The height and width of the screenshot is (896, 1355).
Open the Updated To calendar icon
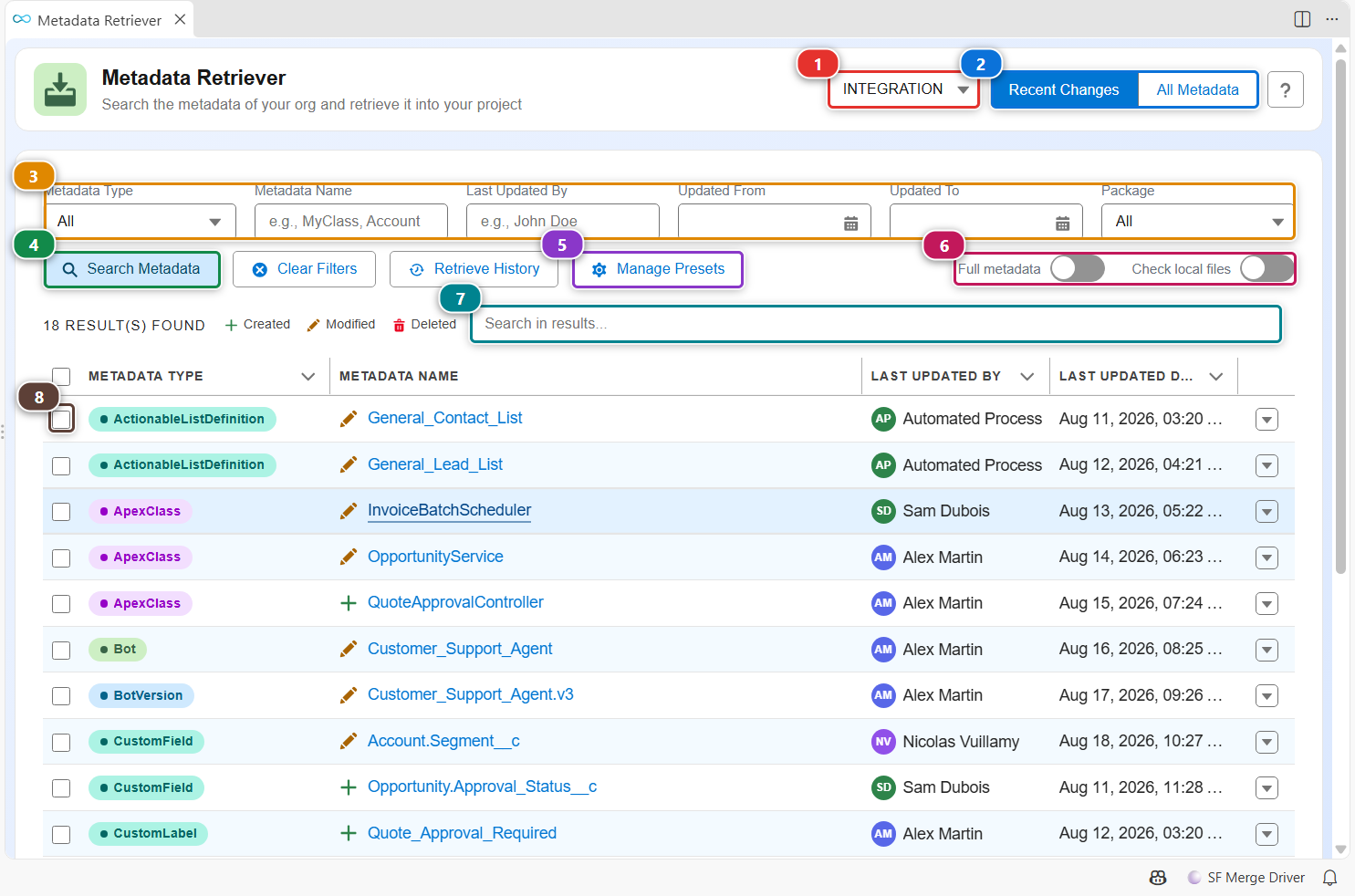pos(1062,224)
